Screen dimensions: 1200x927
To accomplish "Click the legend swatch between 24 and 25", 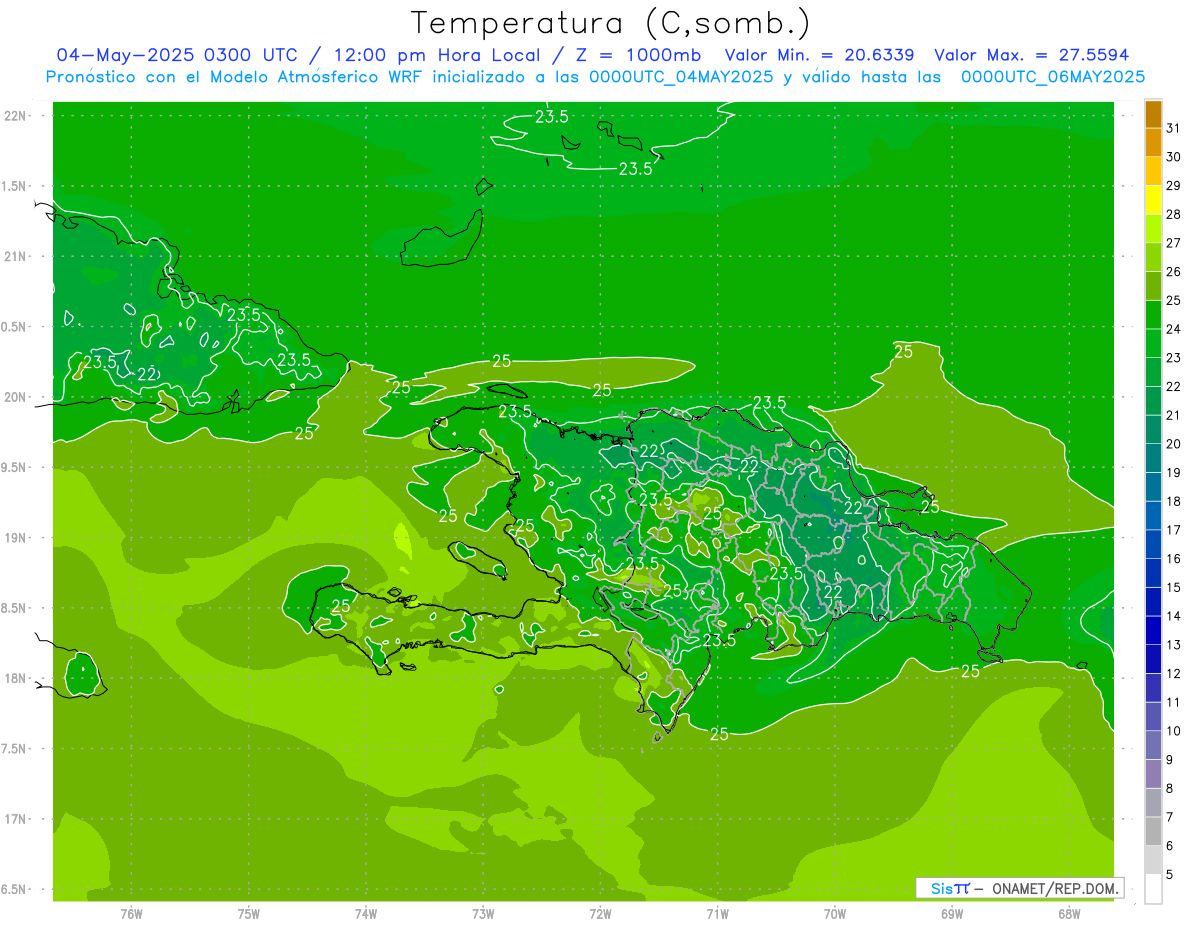I will coord(1153,314).
